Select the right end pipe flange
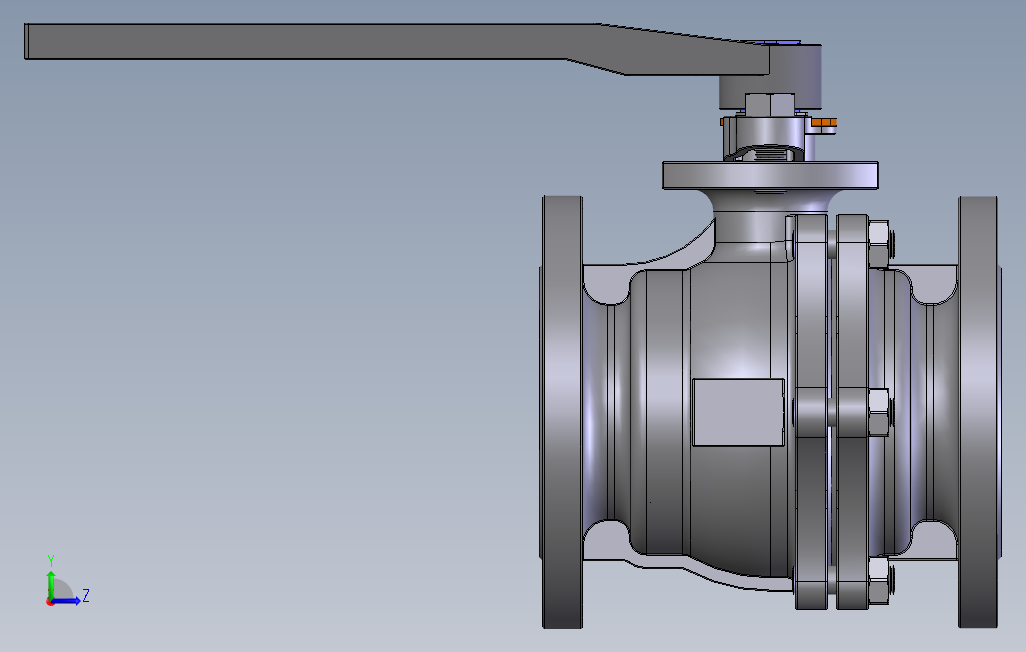 point(979,412)
